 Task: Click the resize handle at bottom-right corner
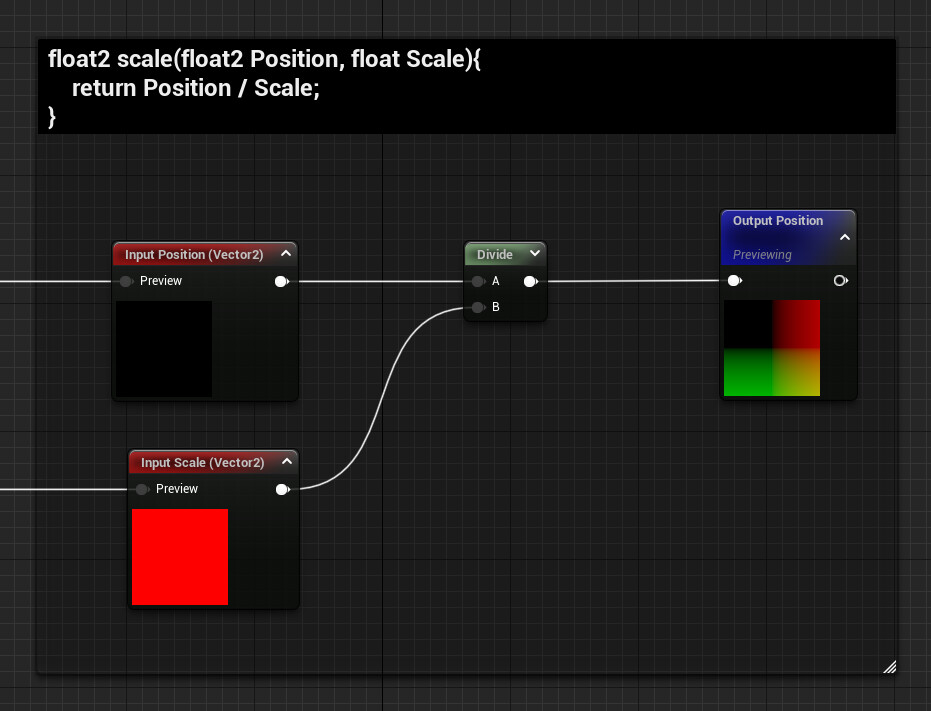pos(889,667)
